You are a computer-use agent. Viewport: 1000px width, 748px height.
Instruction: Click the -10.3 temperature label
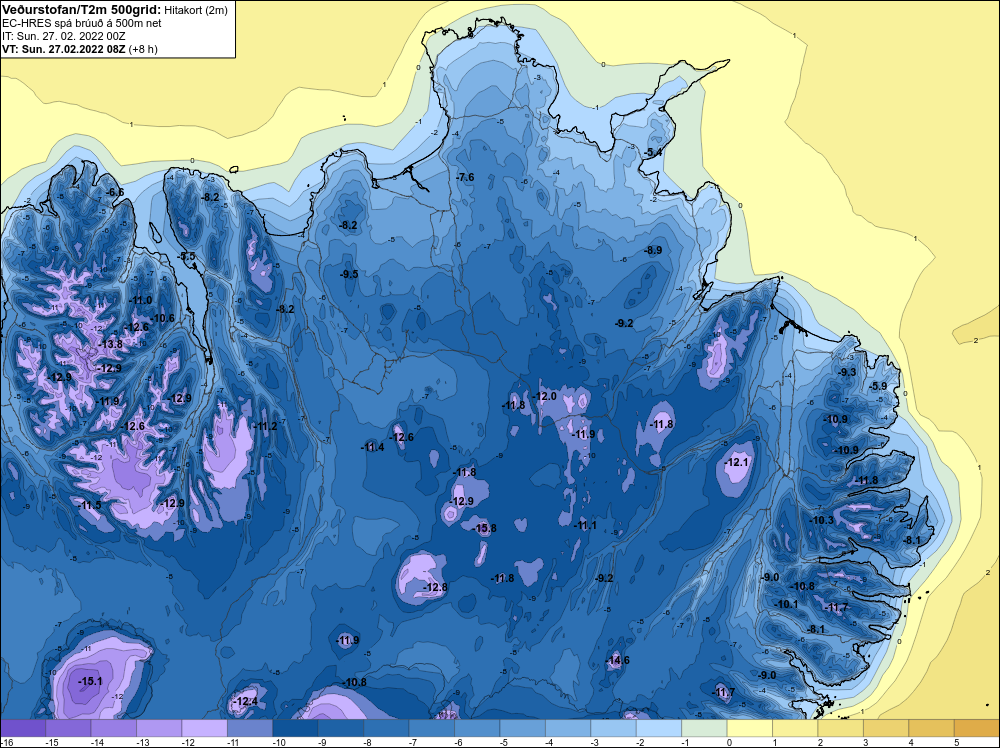coord(821,520)
